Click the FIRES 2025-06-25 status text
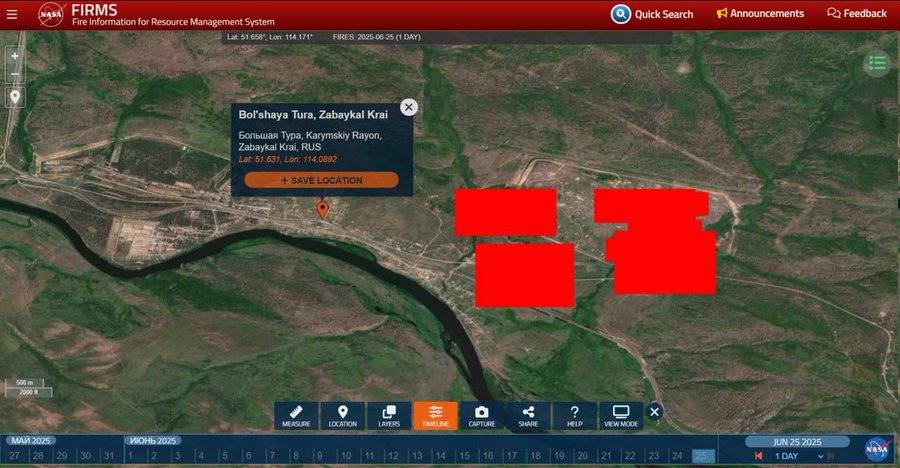Viewport: 900px width, 468px height. pyautogui.click(x=377, y=37)
